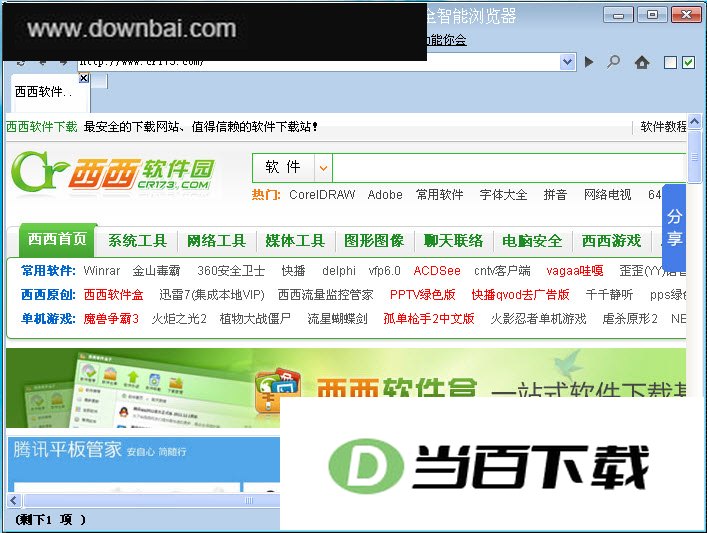The image size is (707, 533).
Task: Open the 系统工具 navigation tab
Action: [x=137, y=241]
